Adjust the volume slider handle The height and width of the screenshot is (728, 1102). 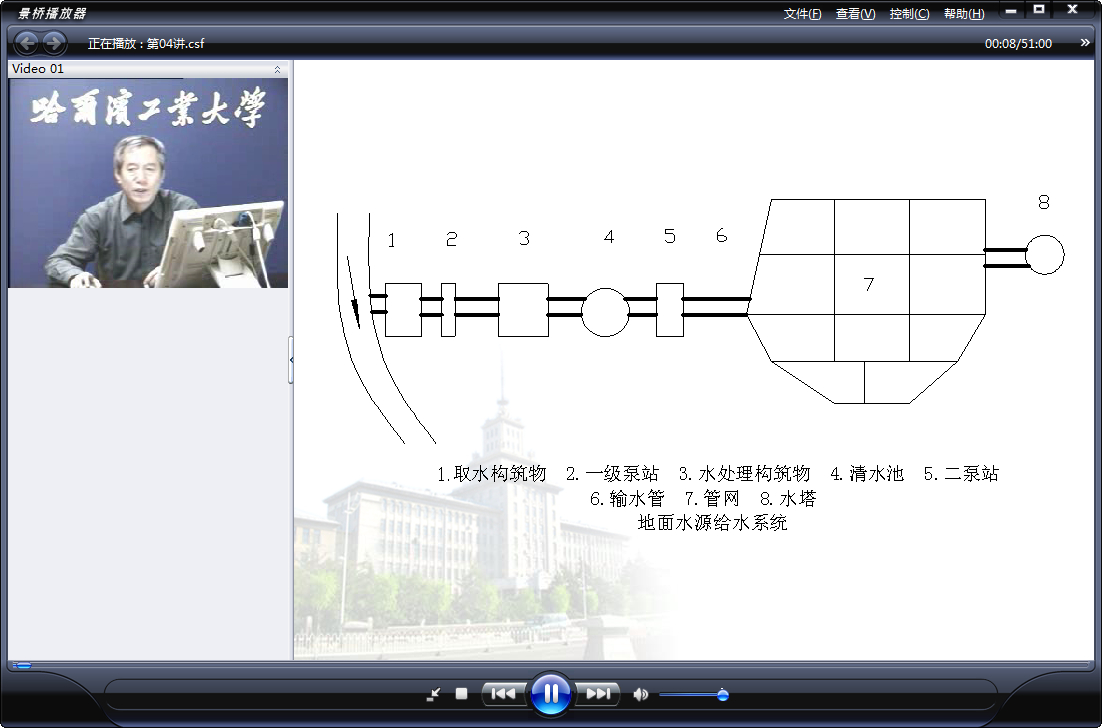click(722, 695)
